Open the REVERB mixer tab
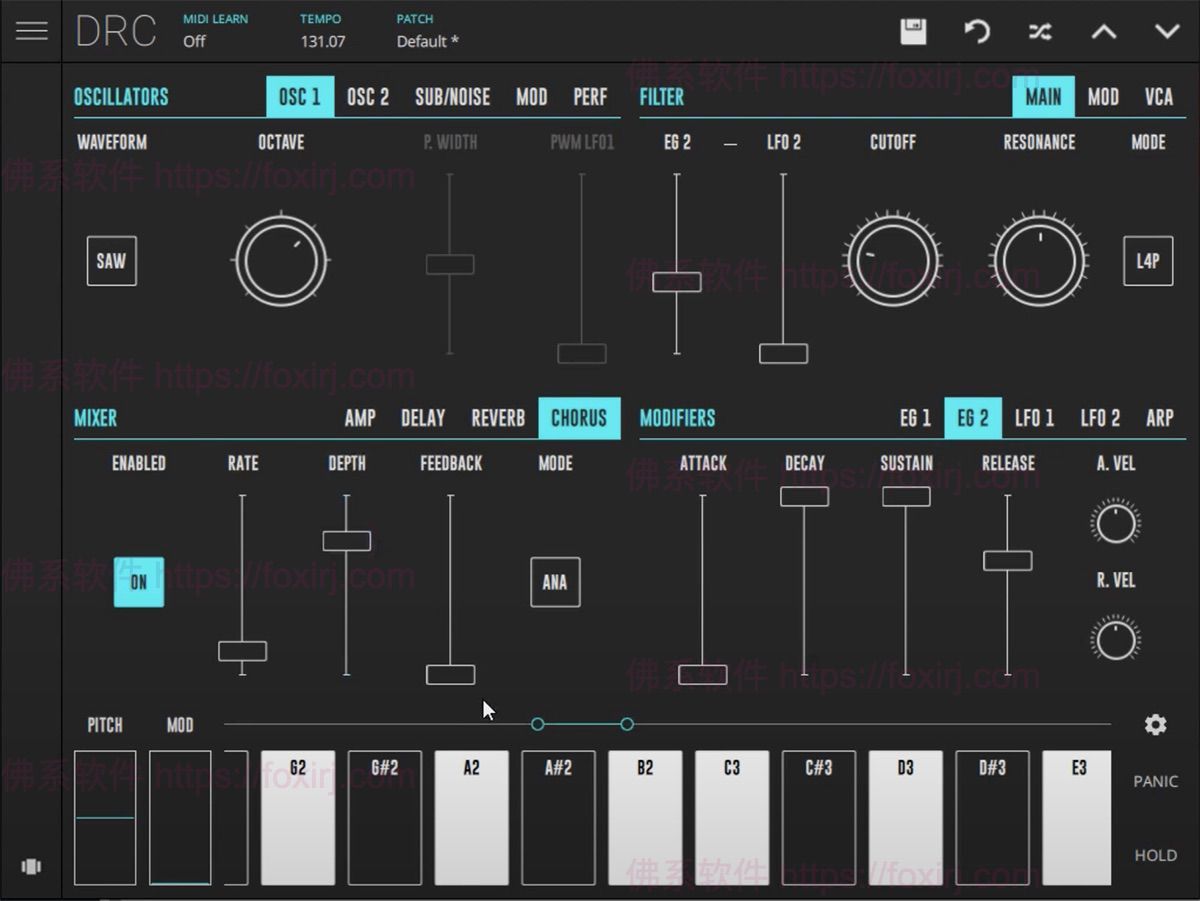The height and width of the screenshot is (901, 1200). point(498,418)
